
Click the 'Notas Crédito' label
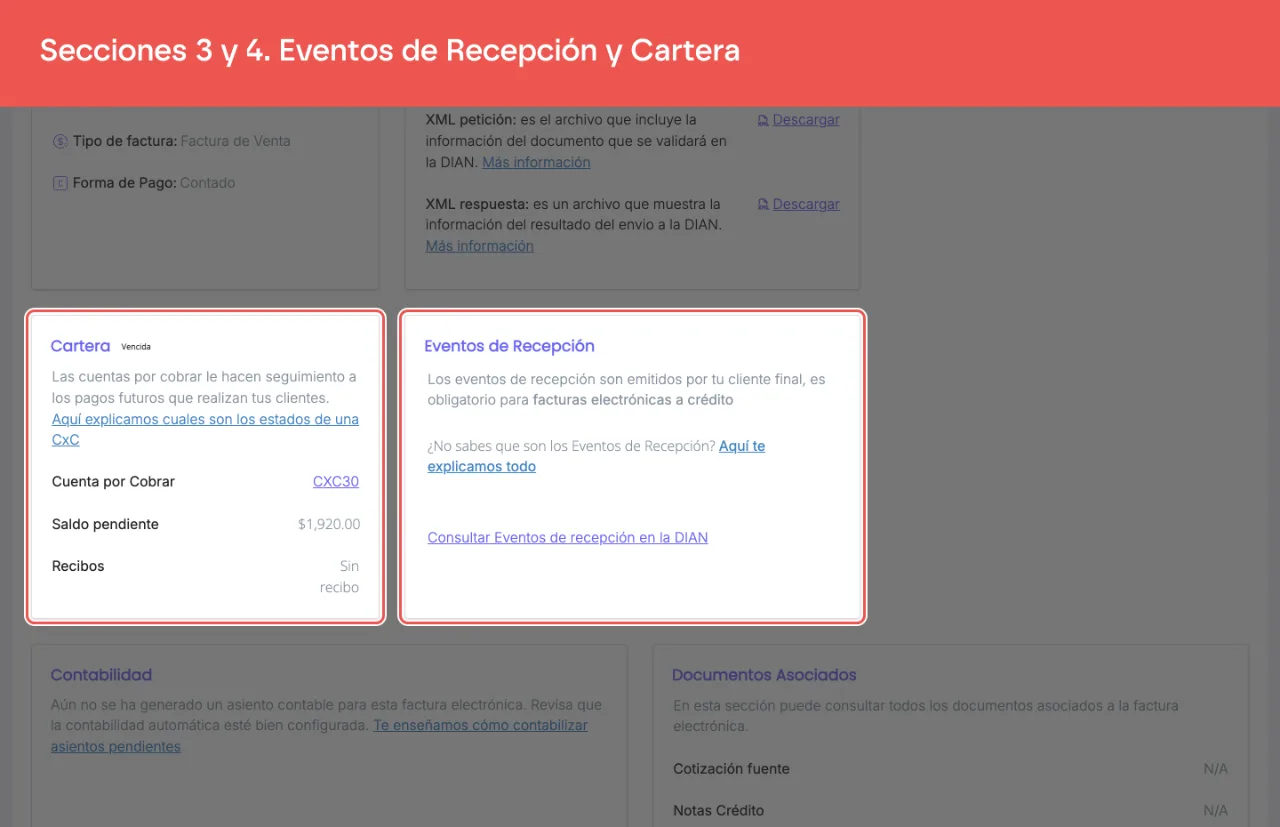718,811
